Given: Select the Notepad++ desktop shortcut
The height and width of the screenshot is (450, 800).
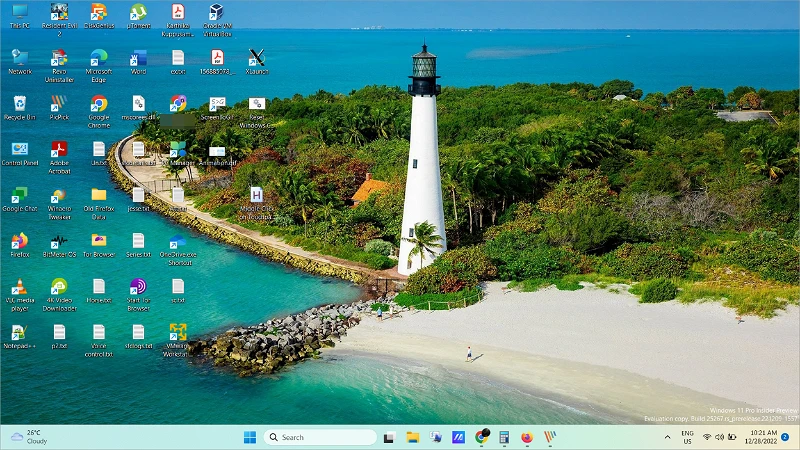Looking at the screenshot, I should (20, 337).
